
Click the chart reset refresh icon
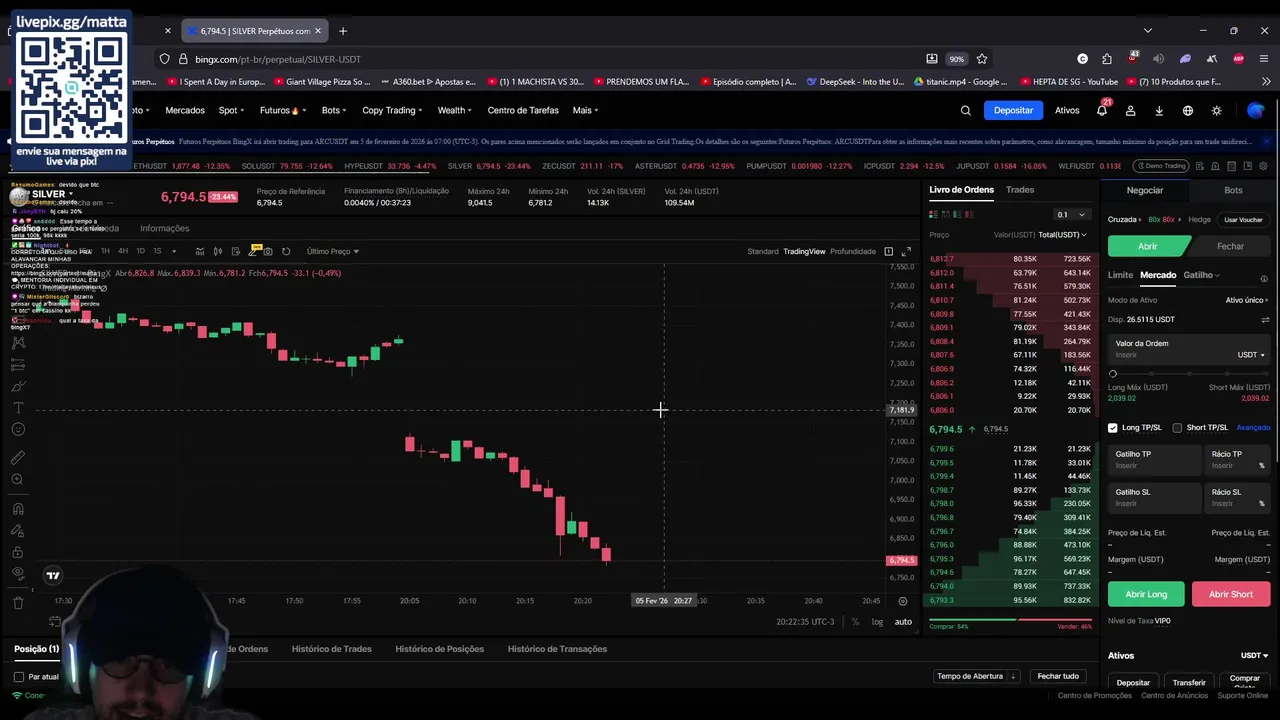tap(286, 251)
